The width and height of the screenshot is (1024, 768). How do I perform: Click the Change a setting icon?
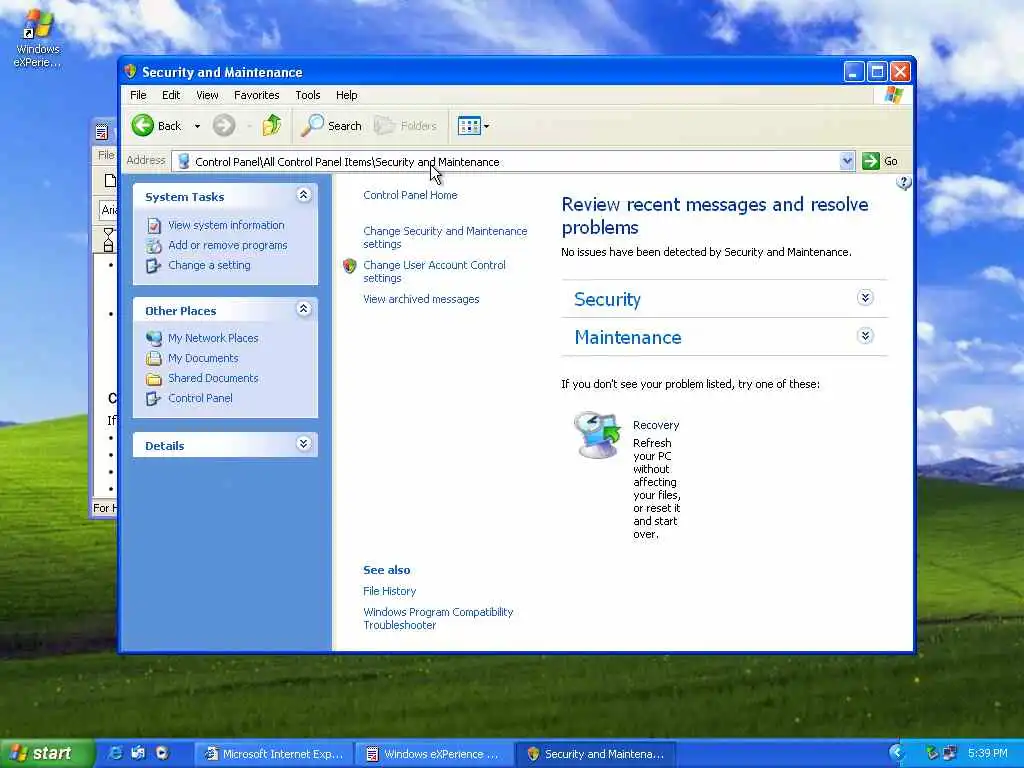click(154, 266)
